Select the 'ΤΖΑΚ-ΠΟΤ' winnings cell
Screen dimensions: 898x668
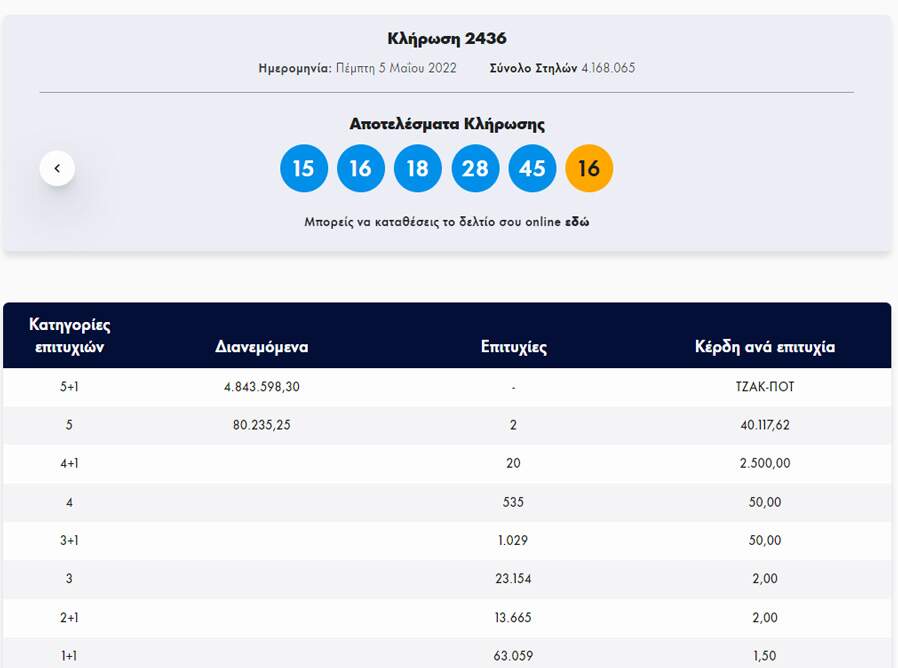pyautogui.click(x=764, y=387)
